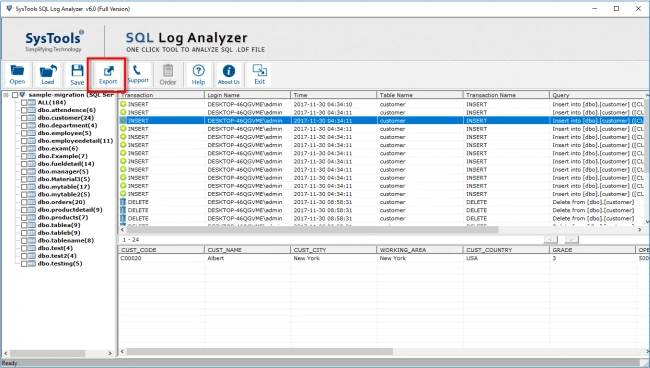The height and width of the screenshot is (368, 650).
Task: Select dbo.fueldetail(14) table node
Action: tap(66, 164)
